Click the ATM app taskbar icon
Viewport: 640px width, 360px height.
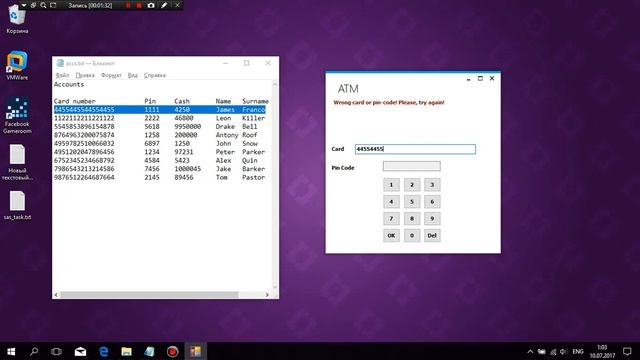(x=196, y=351)
